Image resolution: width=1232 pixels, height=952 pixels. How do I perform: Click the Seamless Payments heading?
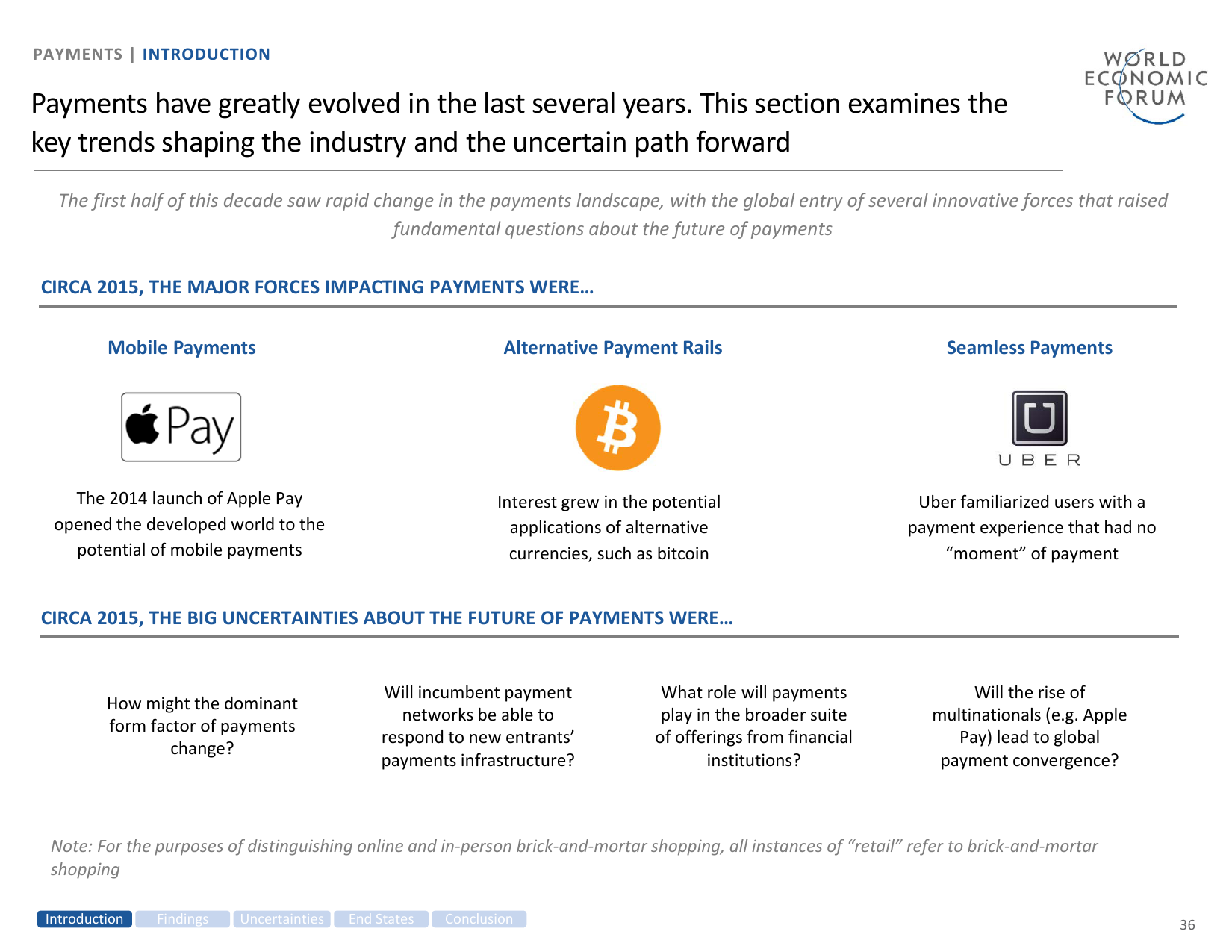click(x=1029, y=348)
